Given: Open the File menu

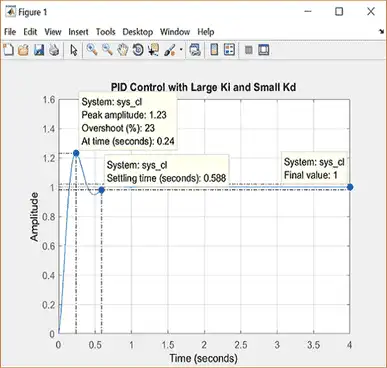Looking at the screenshot, I should click(10, 32).
